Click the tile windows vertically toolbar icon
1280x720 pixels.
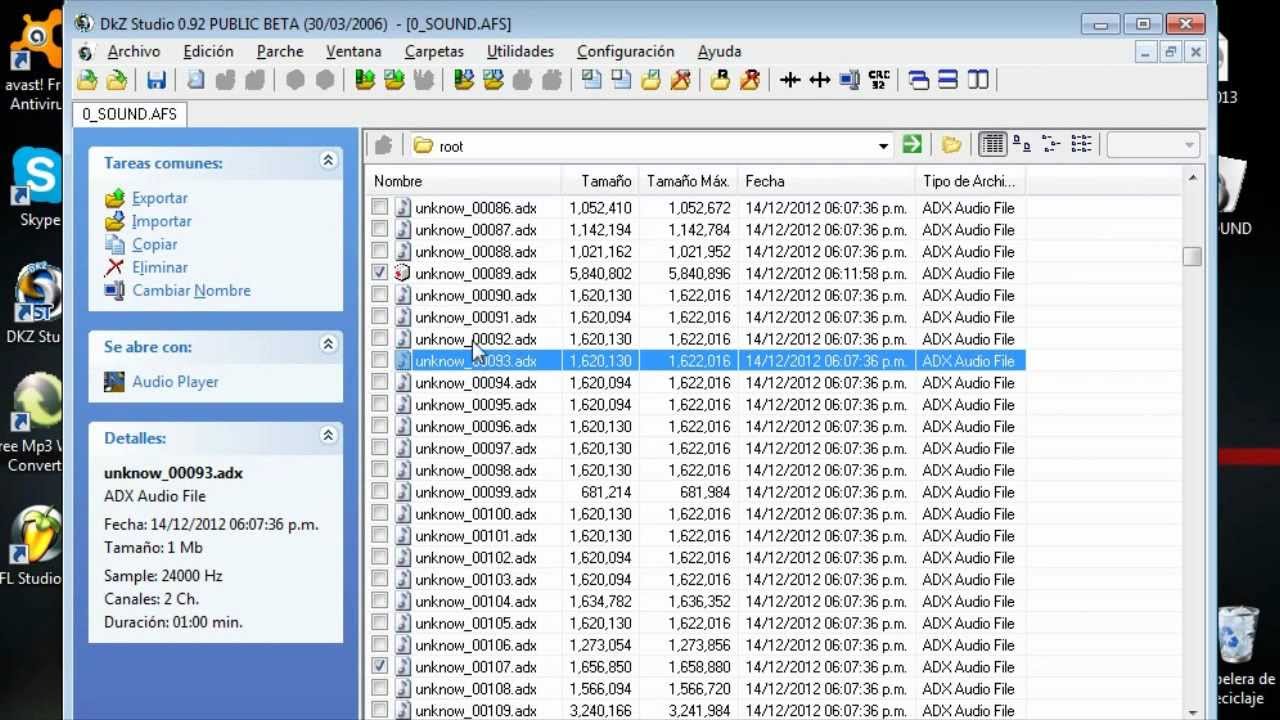tap(978, 80)
